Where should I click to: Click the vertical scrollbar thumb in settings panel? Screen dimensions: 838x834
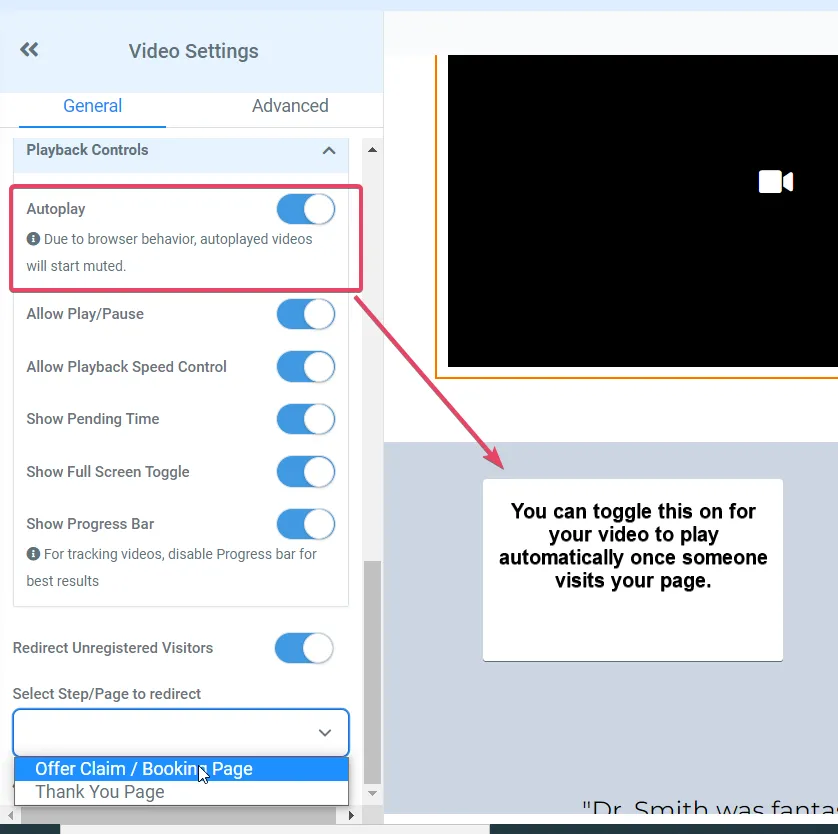tap(373, 671)
